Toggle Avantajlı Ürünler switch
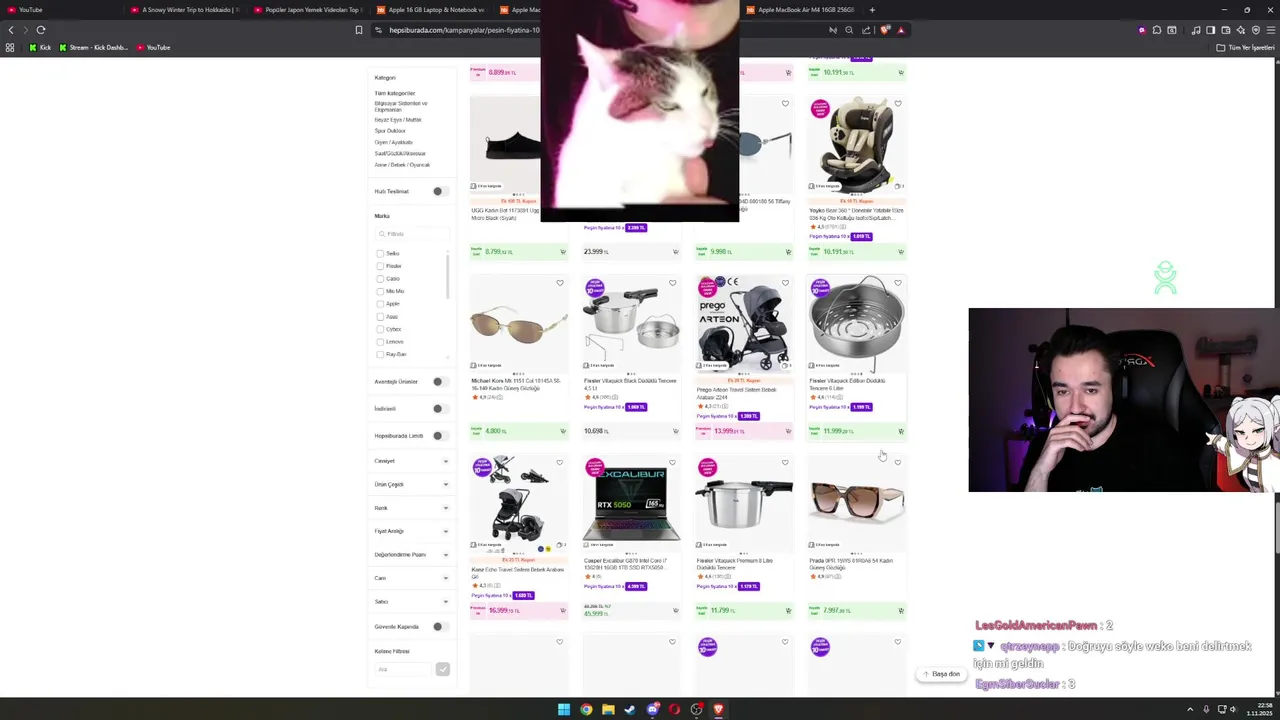This screenshot has height=720, width=1280. [440, 381]
